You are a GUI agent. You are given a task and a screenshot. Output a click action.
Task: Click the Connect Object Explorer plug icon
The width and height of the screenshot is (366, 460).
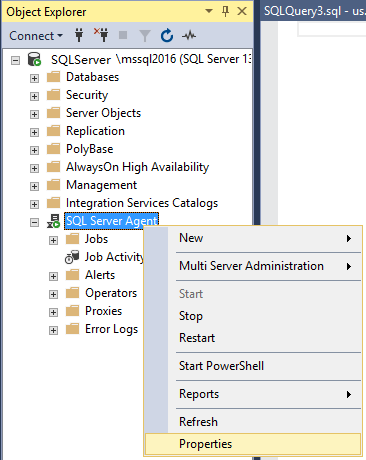click(x=79, y=35)
